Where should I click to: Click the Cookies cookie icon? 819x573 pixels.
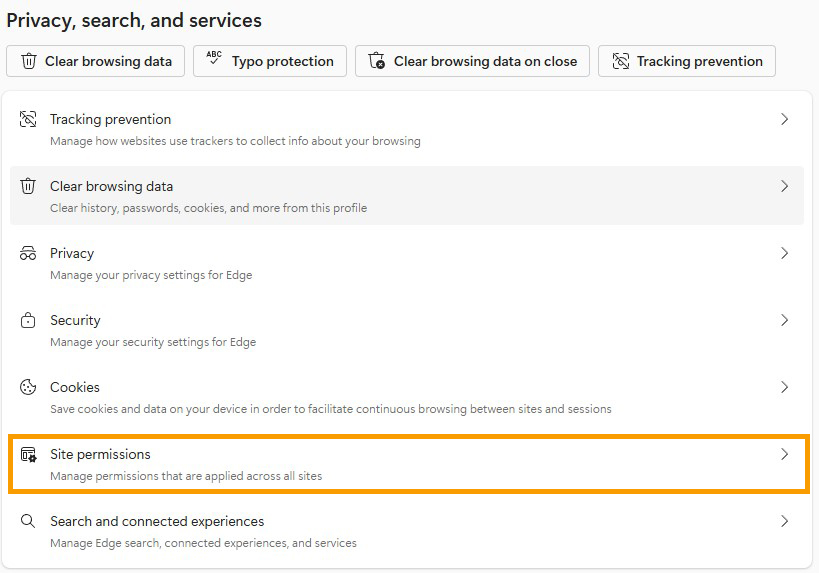[28, 388]
